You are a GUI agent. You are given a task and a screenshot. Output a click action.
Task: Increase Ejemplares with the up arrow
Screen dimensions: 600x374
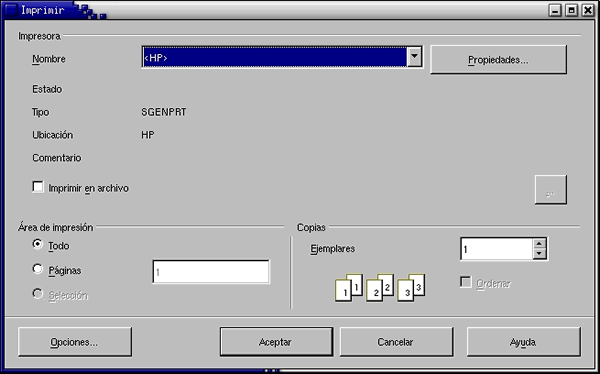[539, 244]
